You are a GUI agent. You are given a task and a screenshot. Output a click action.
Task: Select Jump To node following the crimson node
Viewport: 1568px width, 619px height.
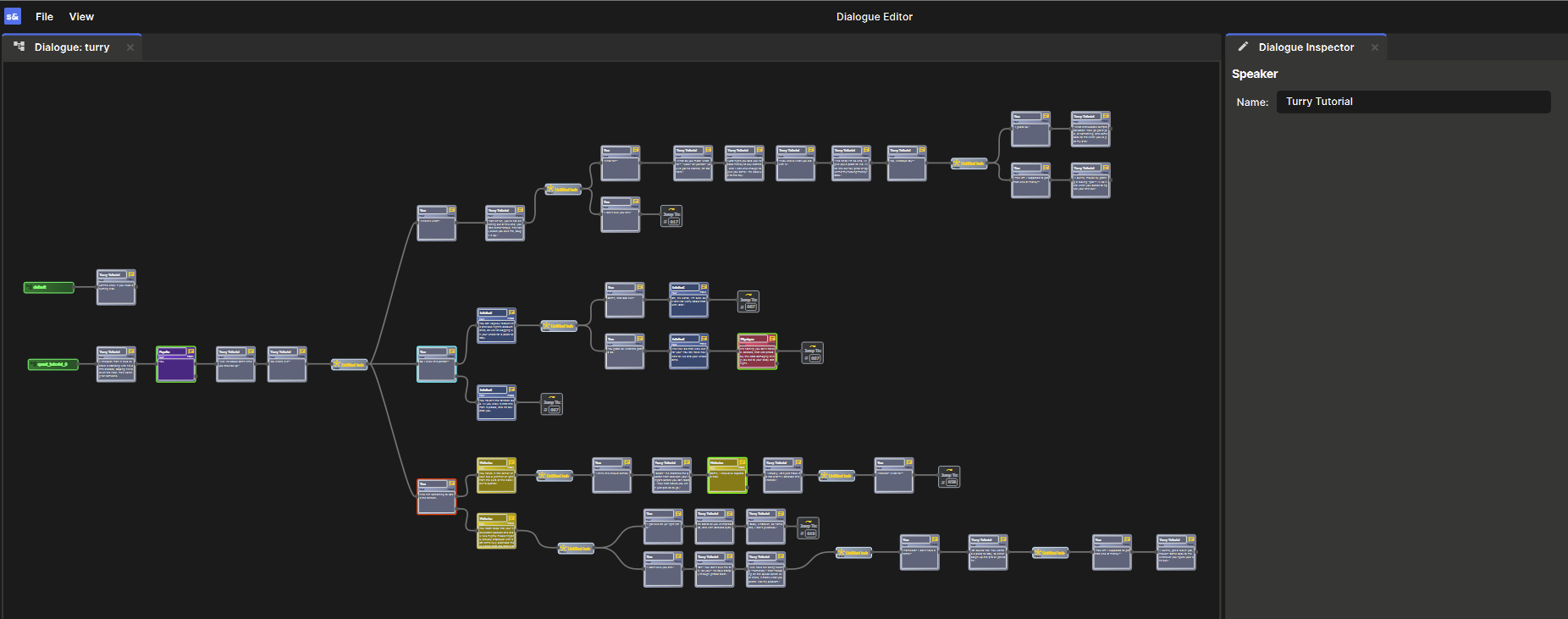(x=813, y=353)
